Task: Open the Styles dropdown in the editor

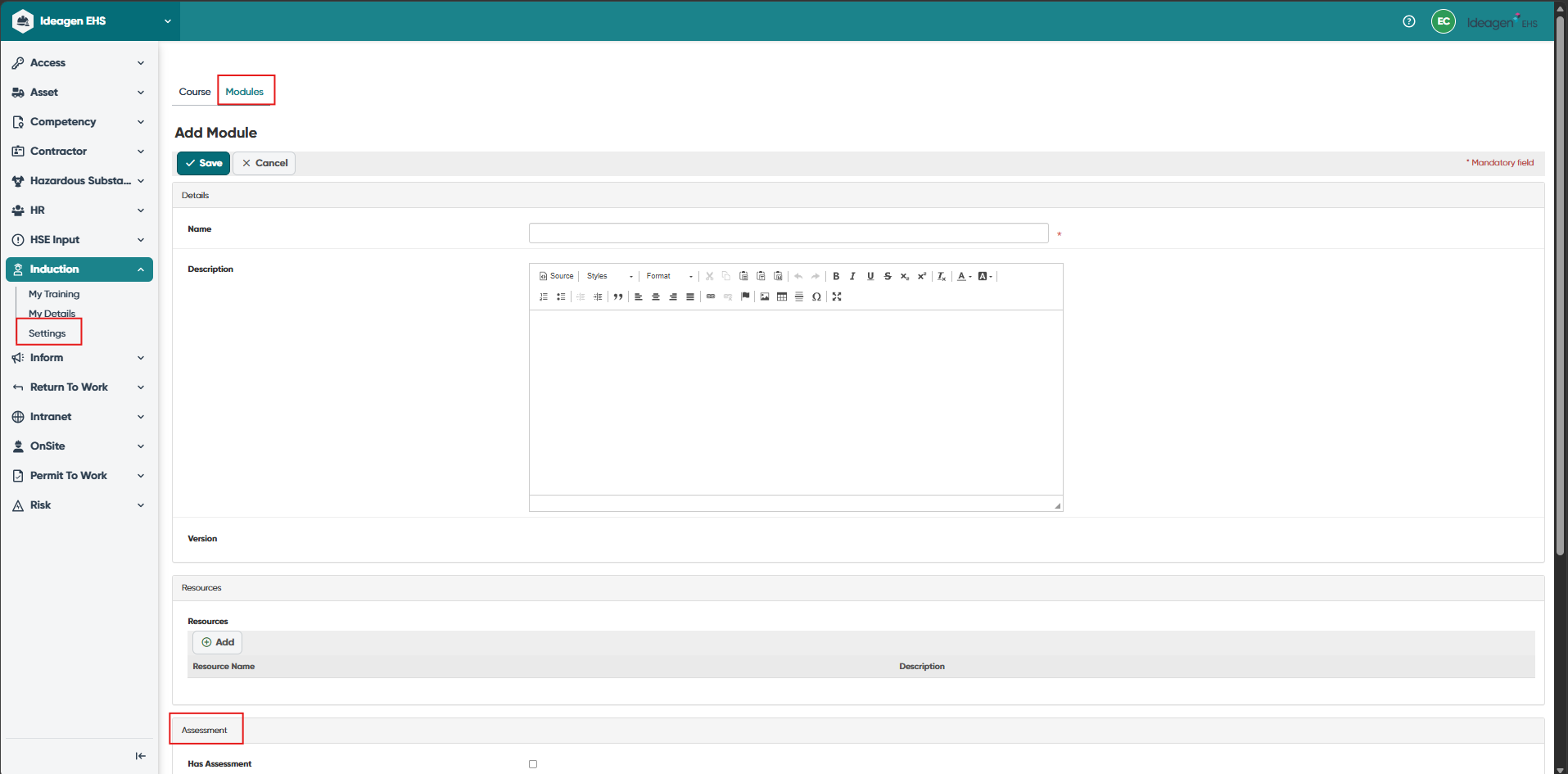Action: click(x=610, y=276)
